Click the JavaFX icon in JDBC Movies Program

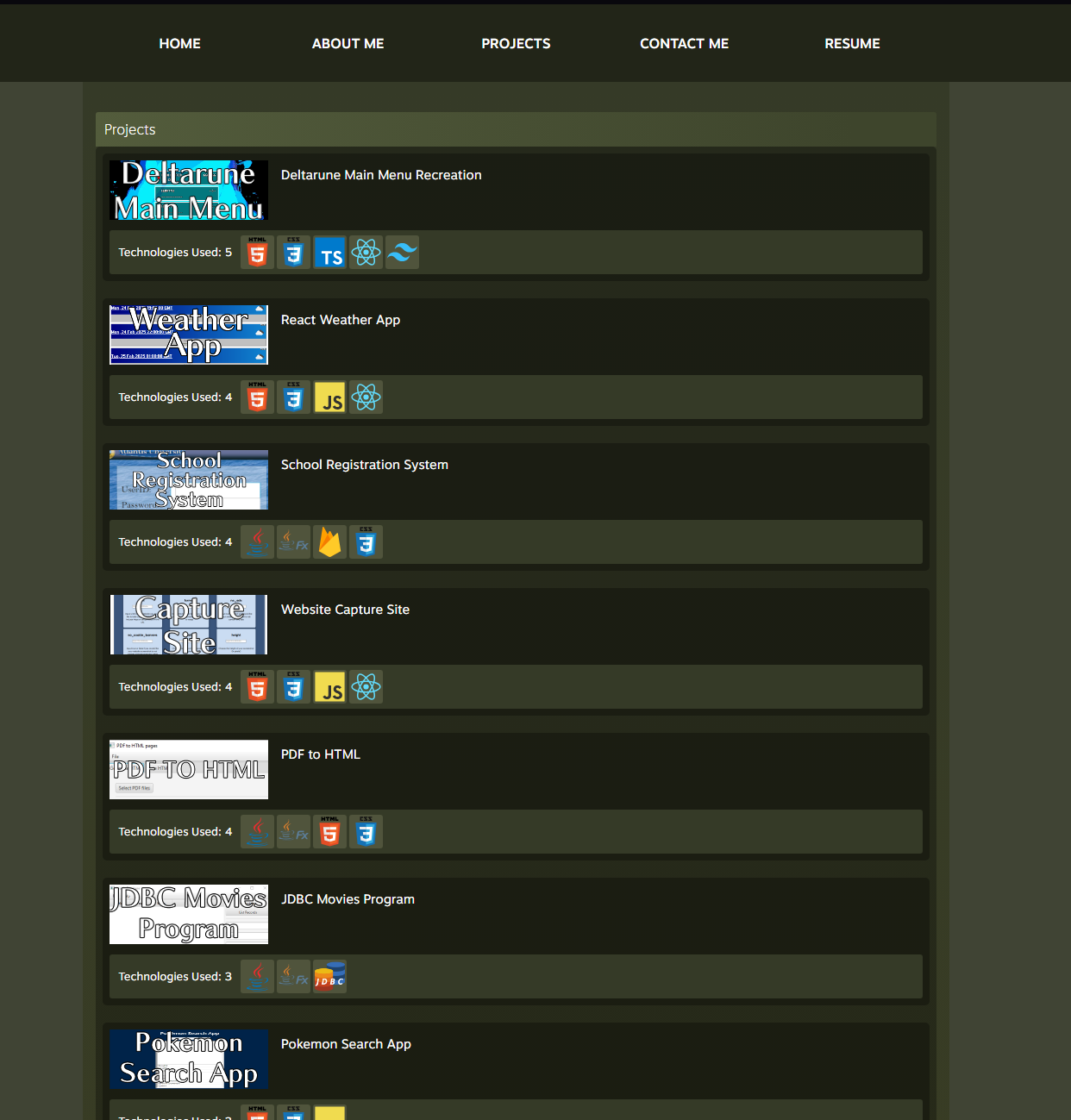(x=293, y=977)
